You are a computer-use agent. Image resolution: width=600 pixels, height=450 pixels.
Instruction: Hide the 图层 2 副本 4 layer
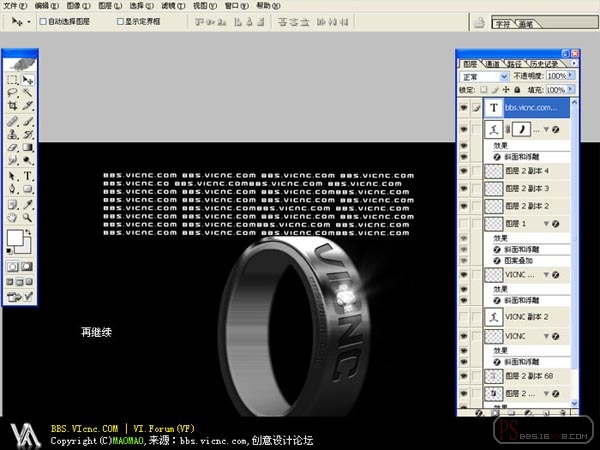[464, 171]
